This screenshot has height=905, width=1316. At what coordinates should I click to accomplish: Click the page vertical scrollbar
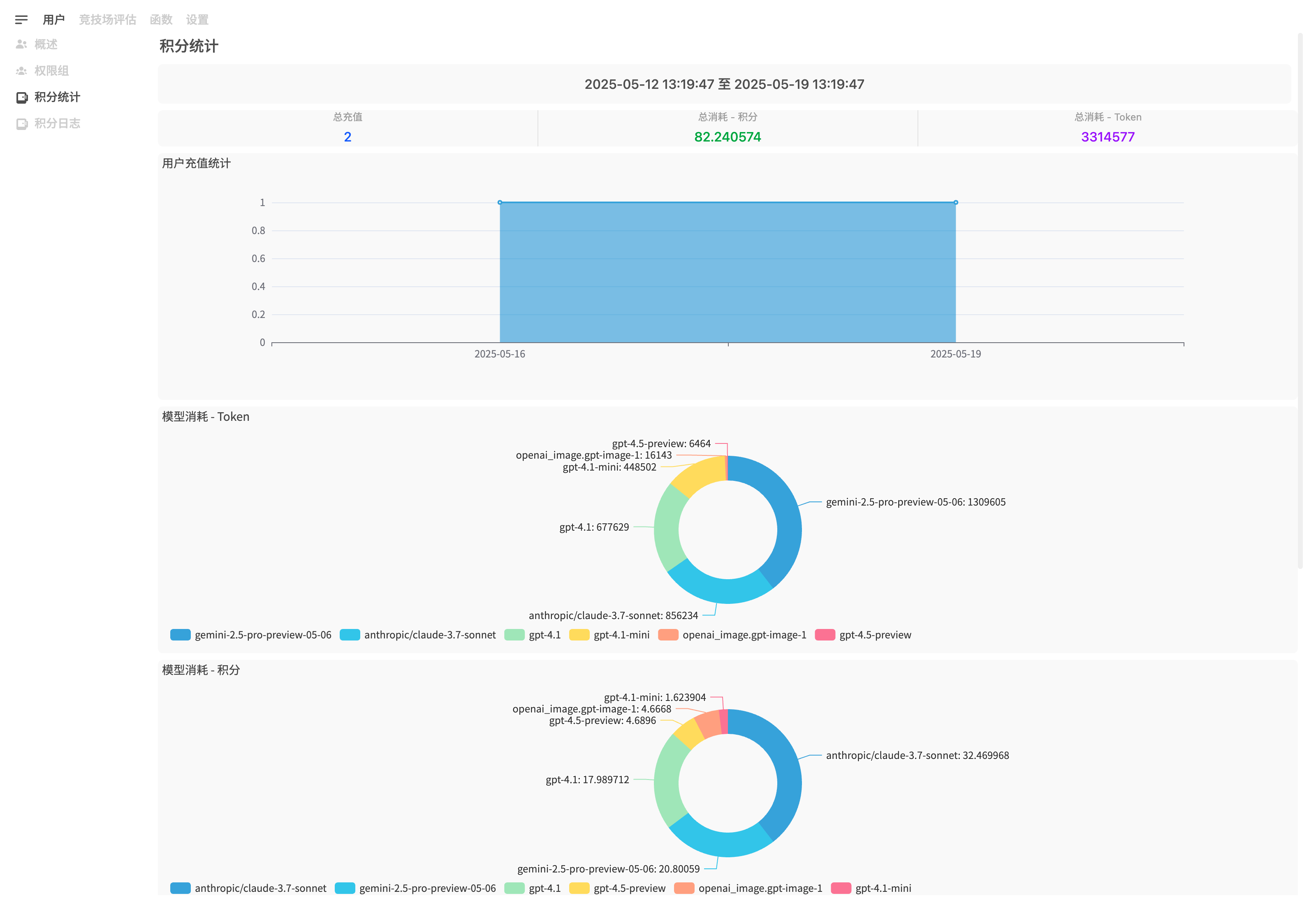tap(1300, 301)
